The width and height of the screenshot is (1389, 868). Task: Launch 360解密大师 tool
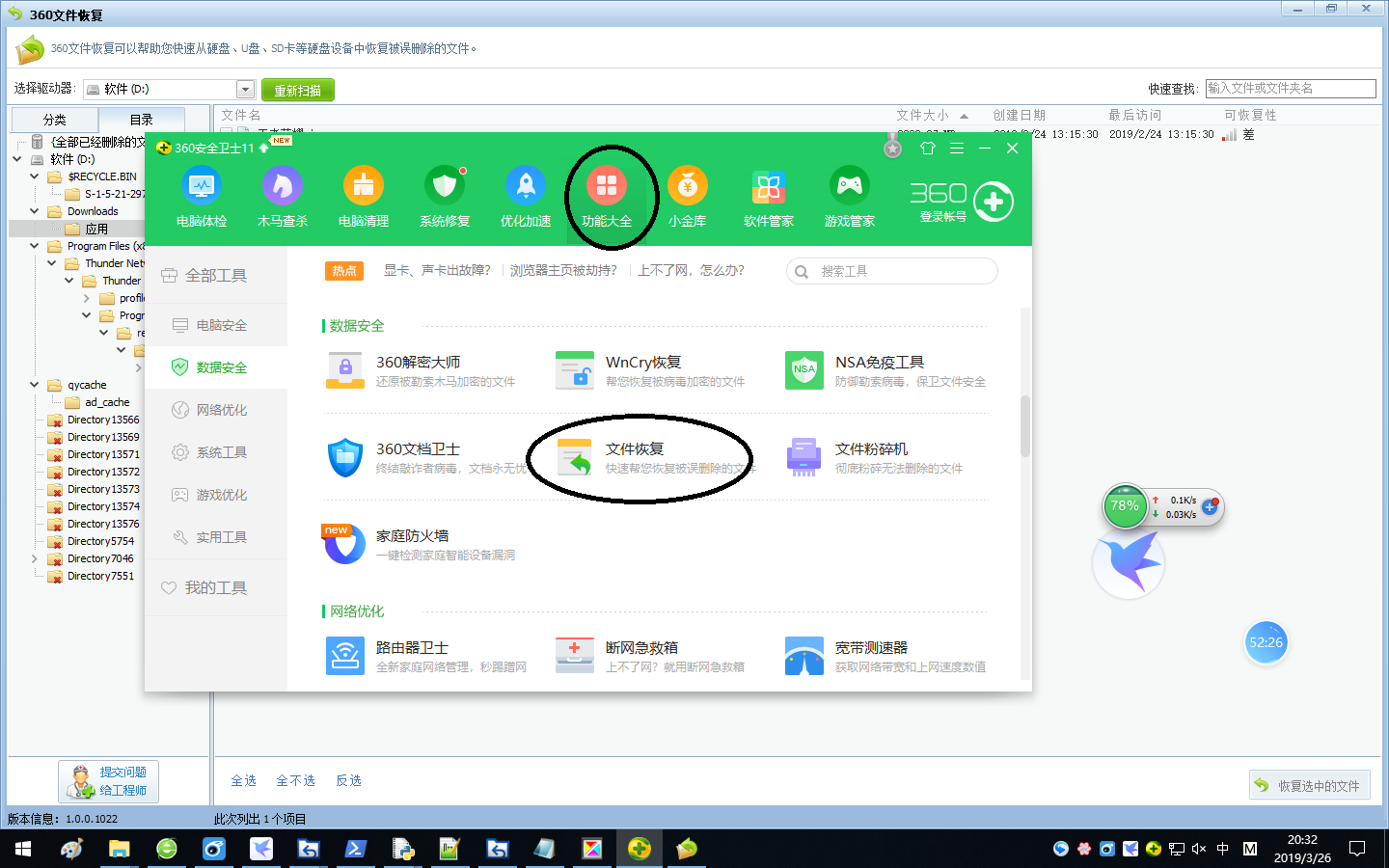tap(422, 370)
